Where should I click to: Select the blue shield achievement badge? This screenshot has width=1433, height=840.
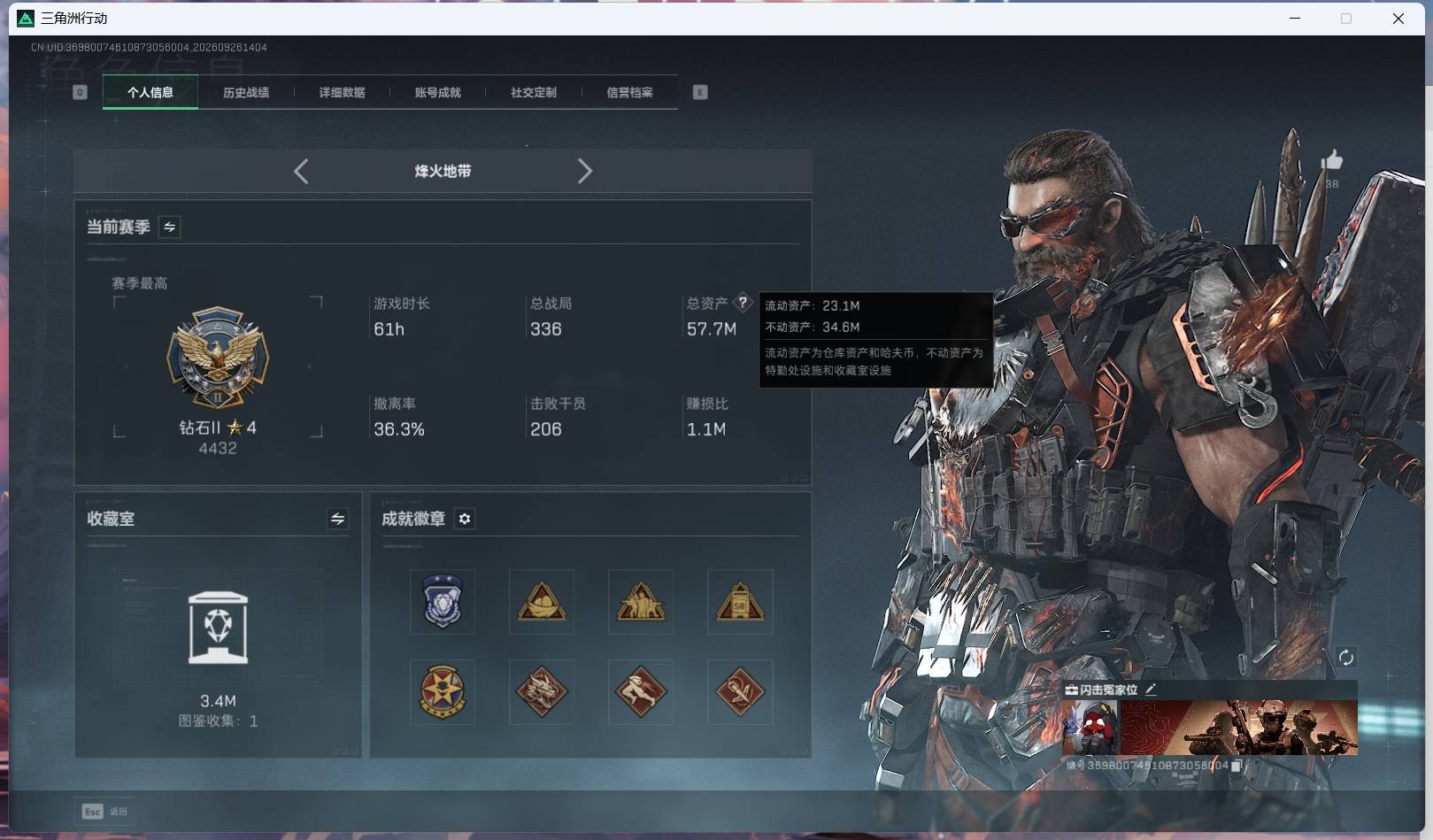(x=443, y=602)
